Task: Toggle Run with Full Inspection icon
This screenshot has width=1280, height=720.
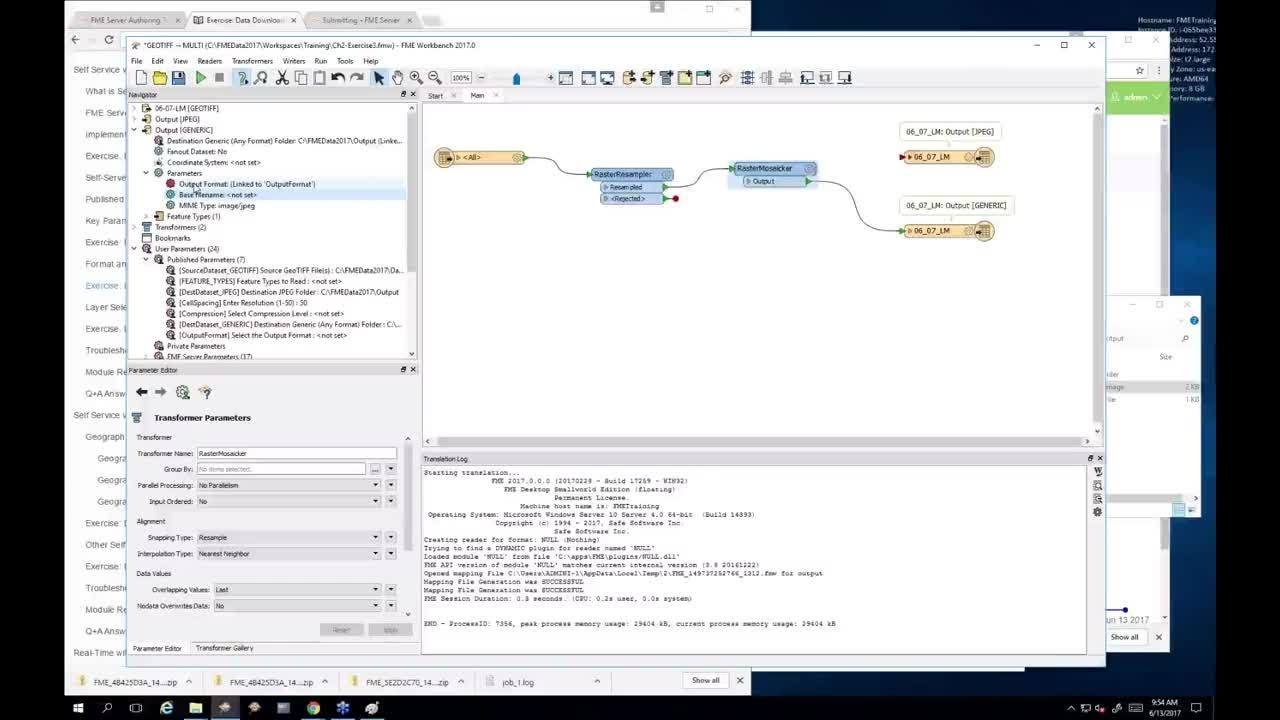Action: point(260,78)
